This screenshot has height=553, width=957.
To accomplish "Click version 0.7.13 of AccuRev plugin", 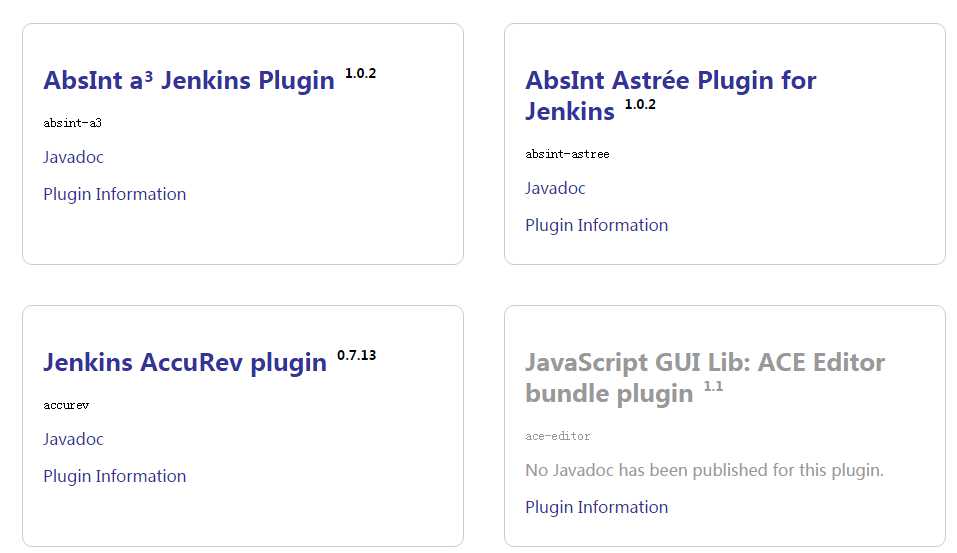I will coord(356,355).
